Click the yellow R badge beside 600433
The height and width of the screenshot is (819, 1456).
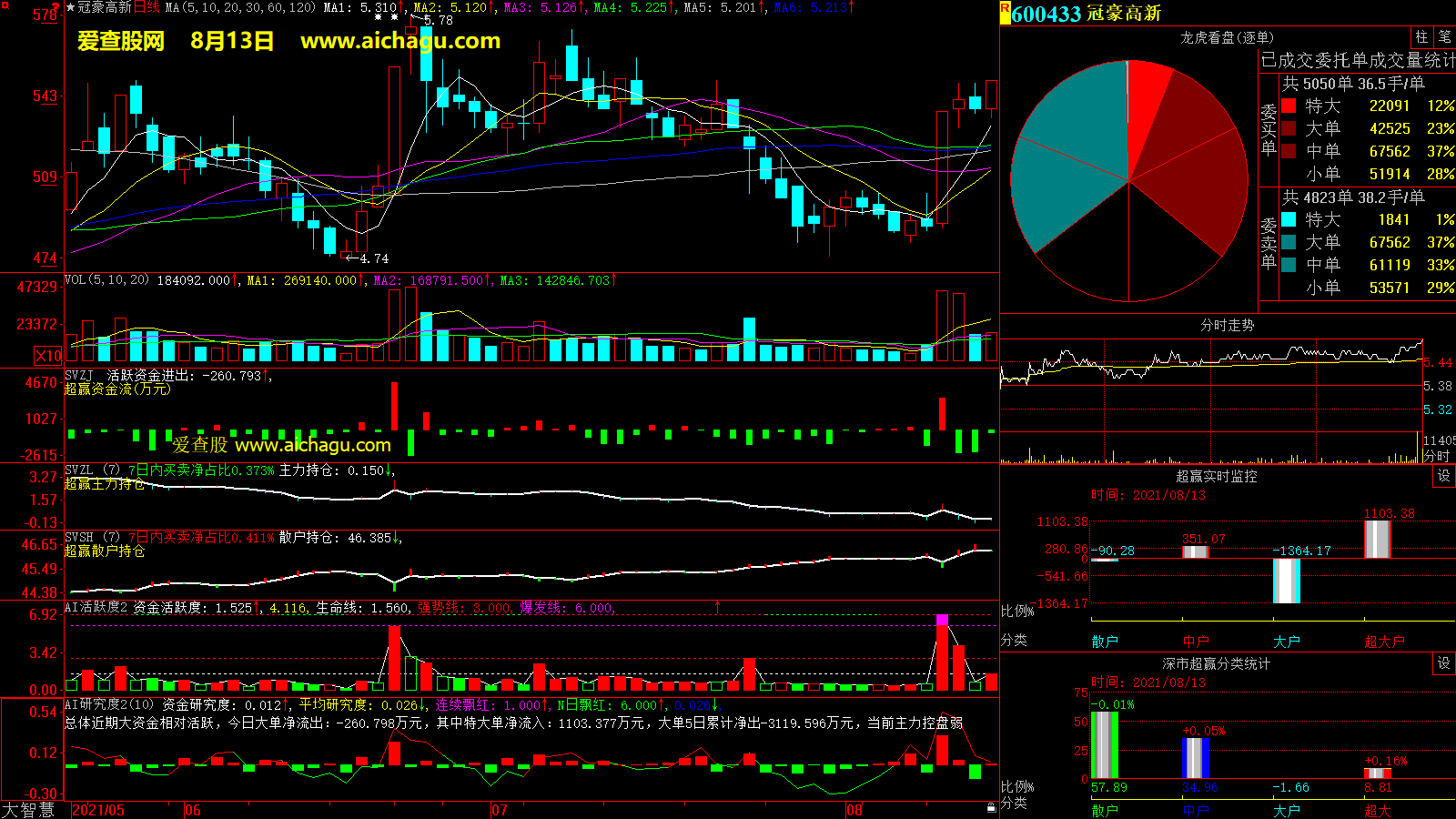[x=1005, y=11]
